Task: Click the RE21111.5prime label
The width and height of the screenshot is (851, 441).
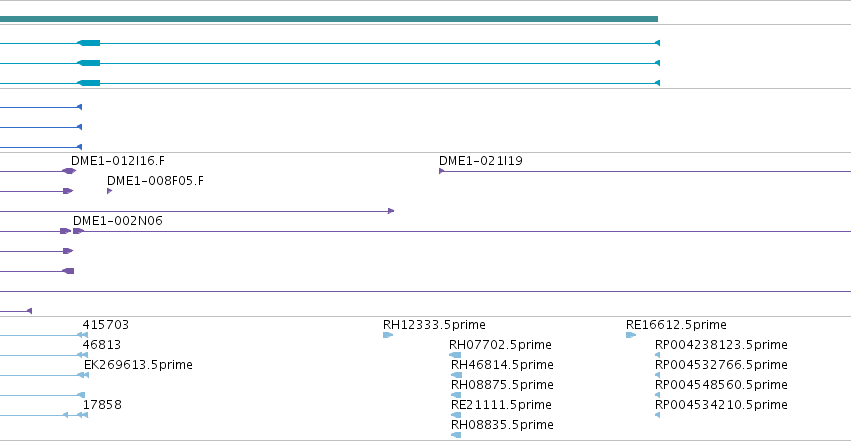Action: [x=501, y=405]
